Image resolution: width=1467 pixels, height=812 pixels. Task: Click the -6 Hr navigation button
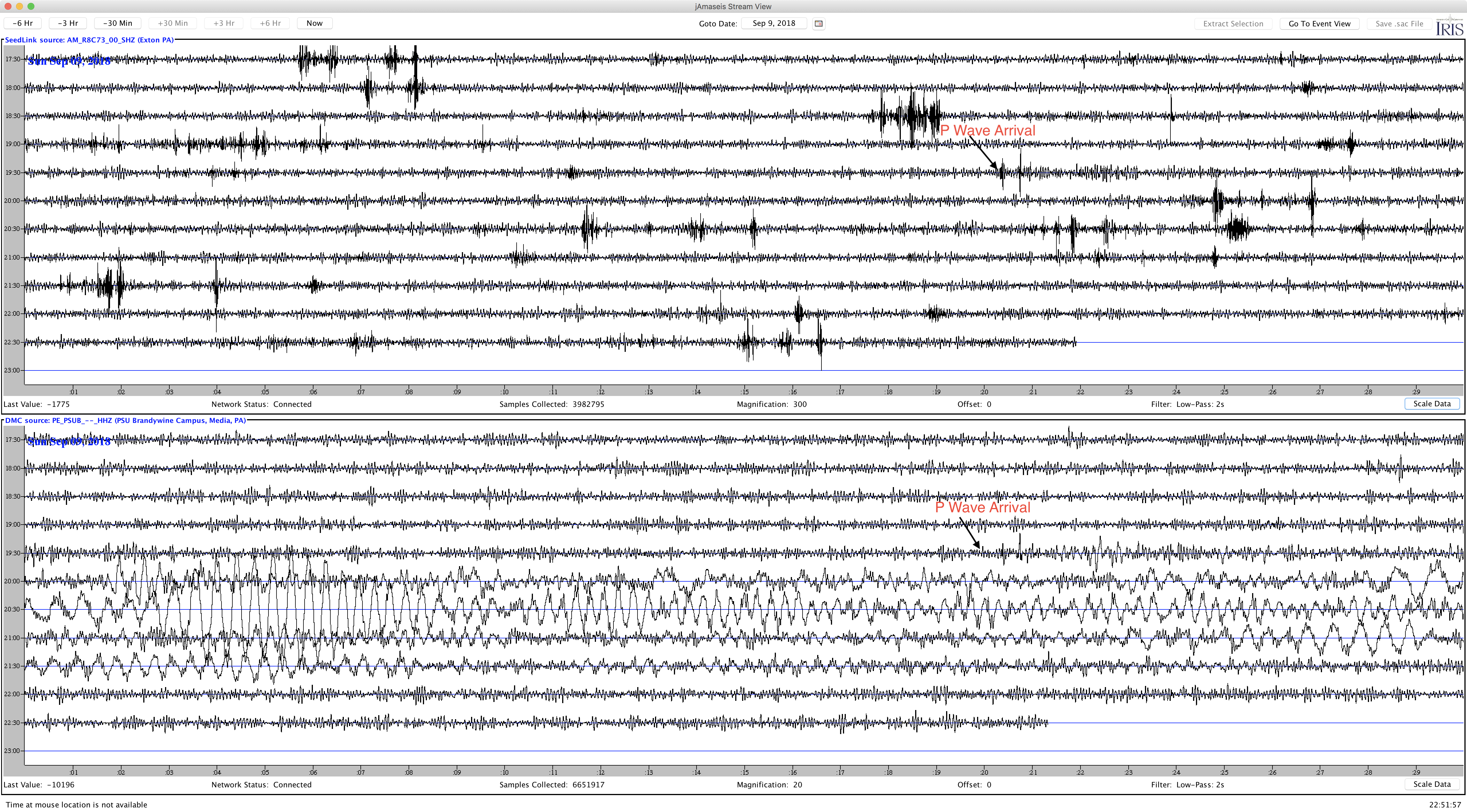click(x=22, y=23)
